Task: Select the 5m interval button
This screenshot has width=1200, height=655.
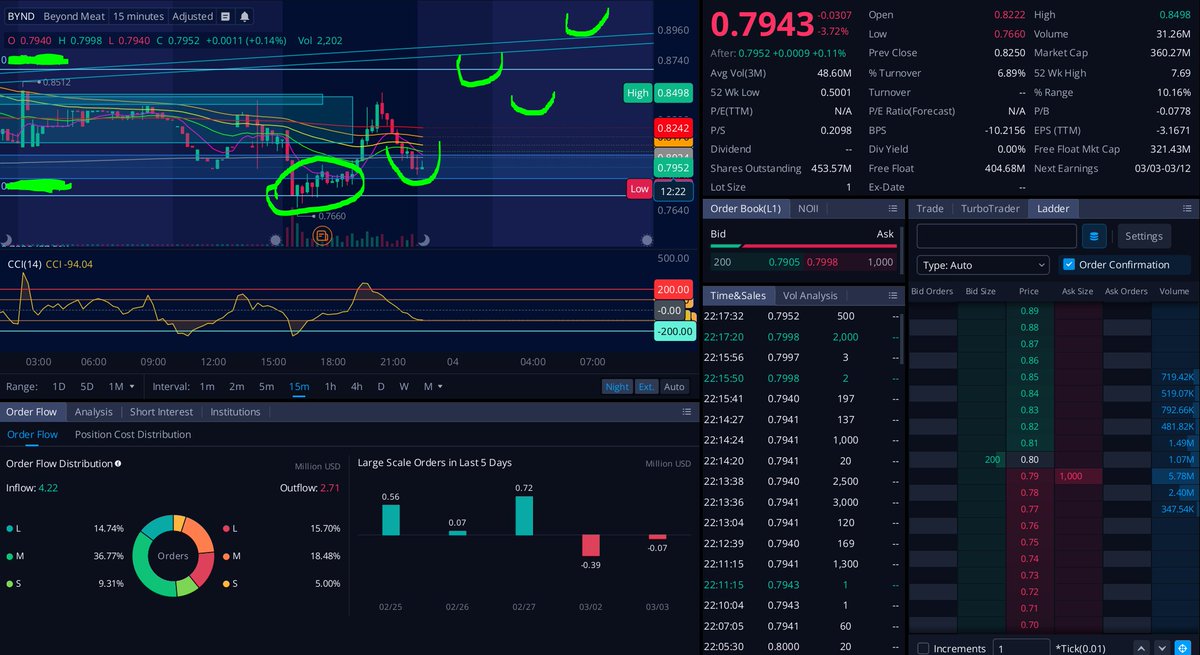Action: point(266,387)
